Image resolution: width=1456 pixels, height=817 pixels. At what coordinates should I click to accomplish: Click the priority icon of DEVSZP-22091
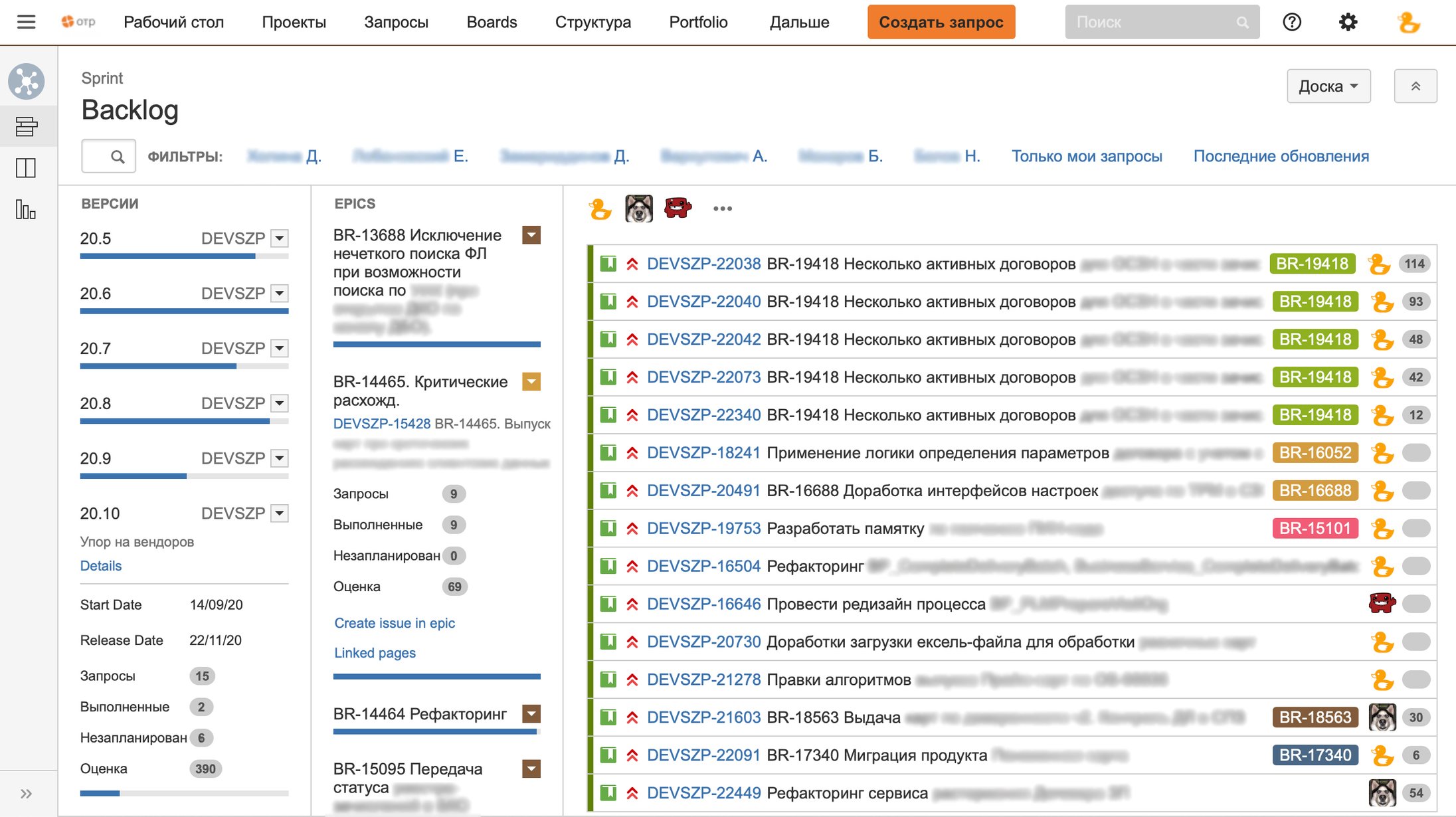[632, 755]
